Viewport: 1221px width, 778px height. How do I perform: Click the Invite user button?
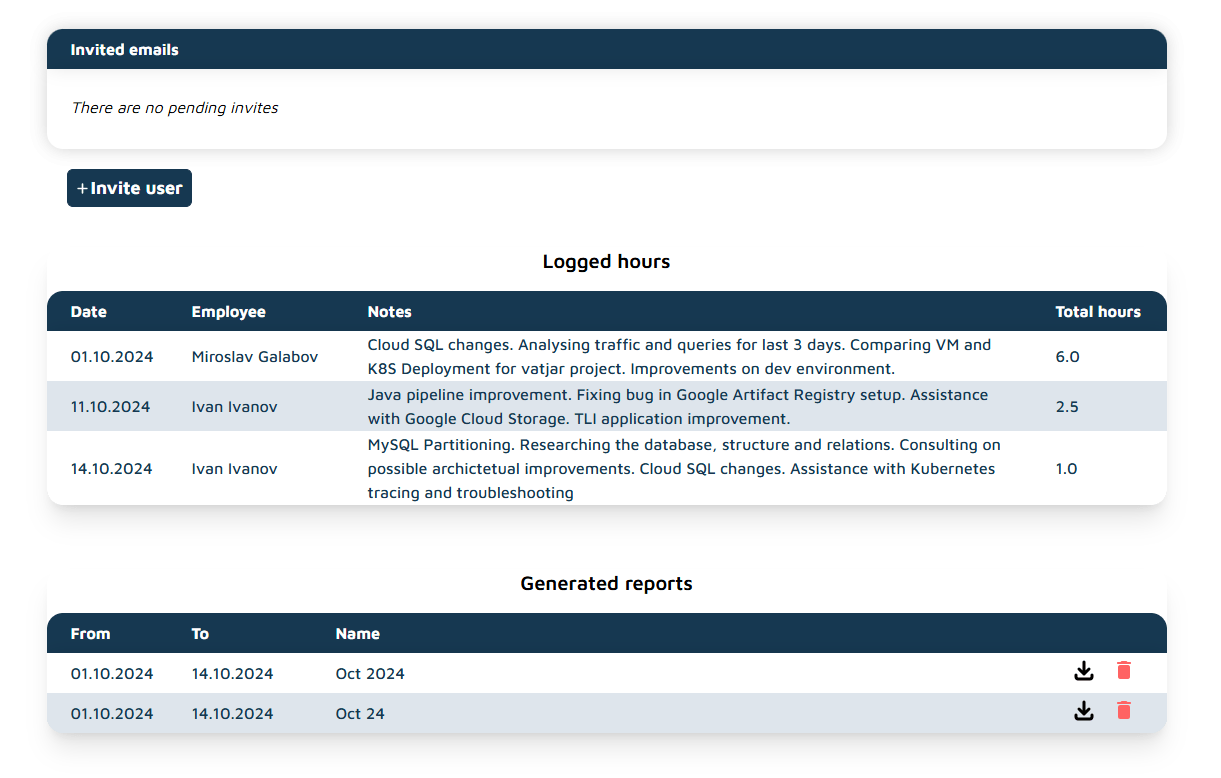(x=129, y=188)
